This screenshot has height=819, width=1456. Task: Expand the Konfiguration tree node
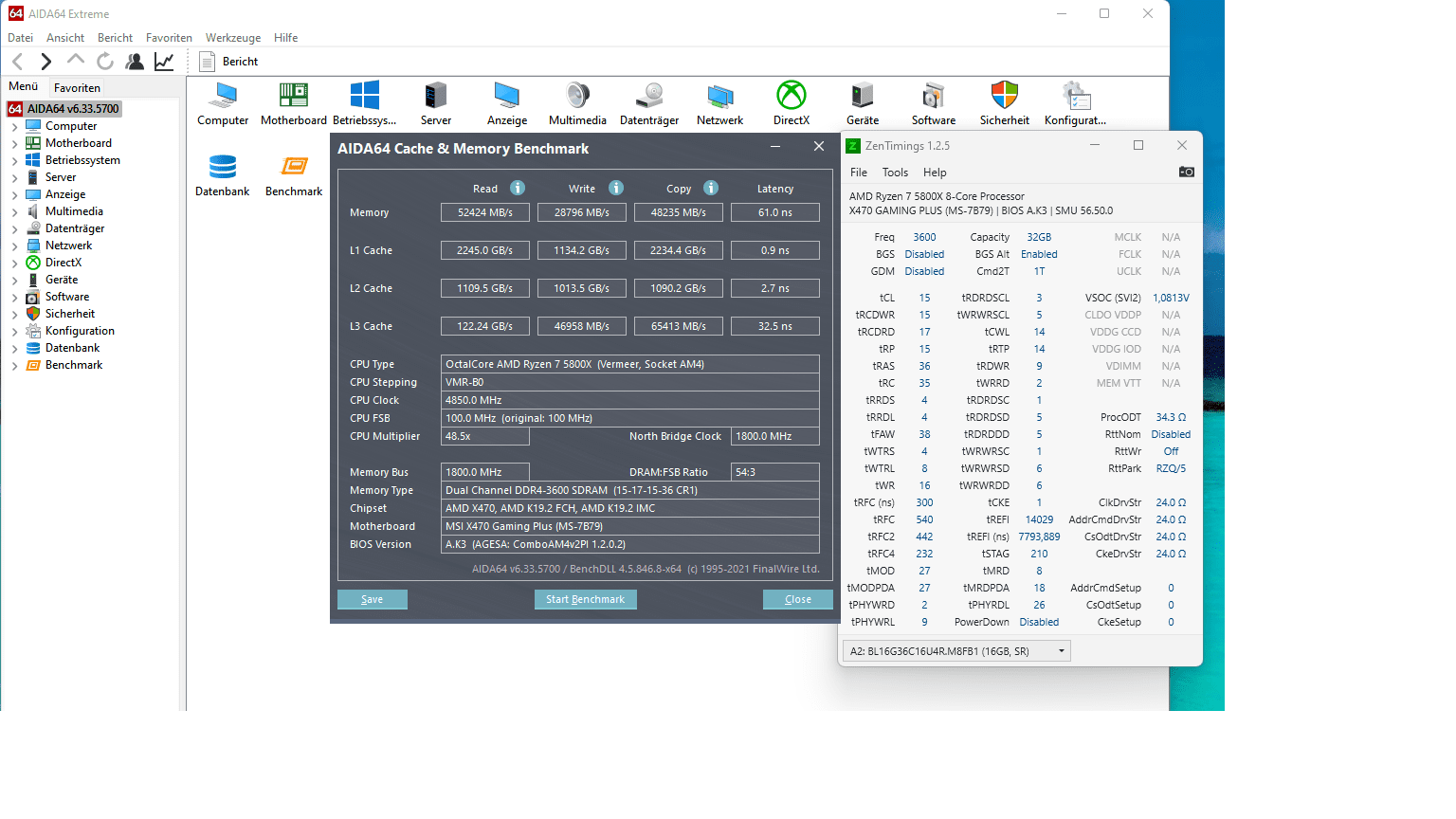pos(14,331)
